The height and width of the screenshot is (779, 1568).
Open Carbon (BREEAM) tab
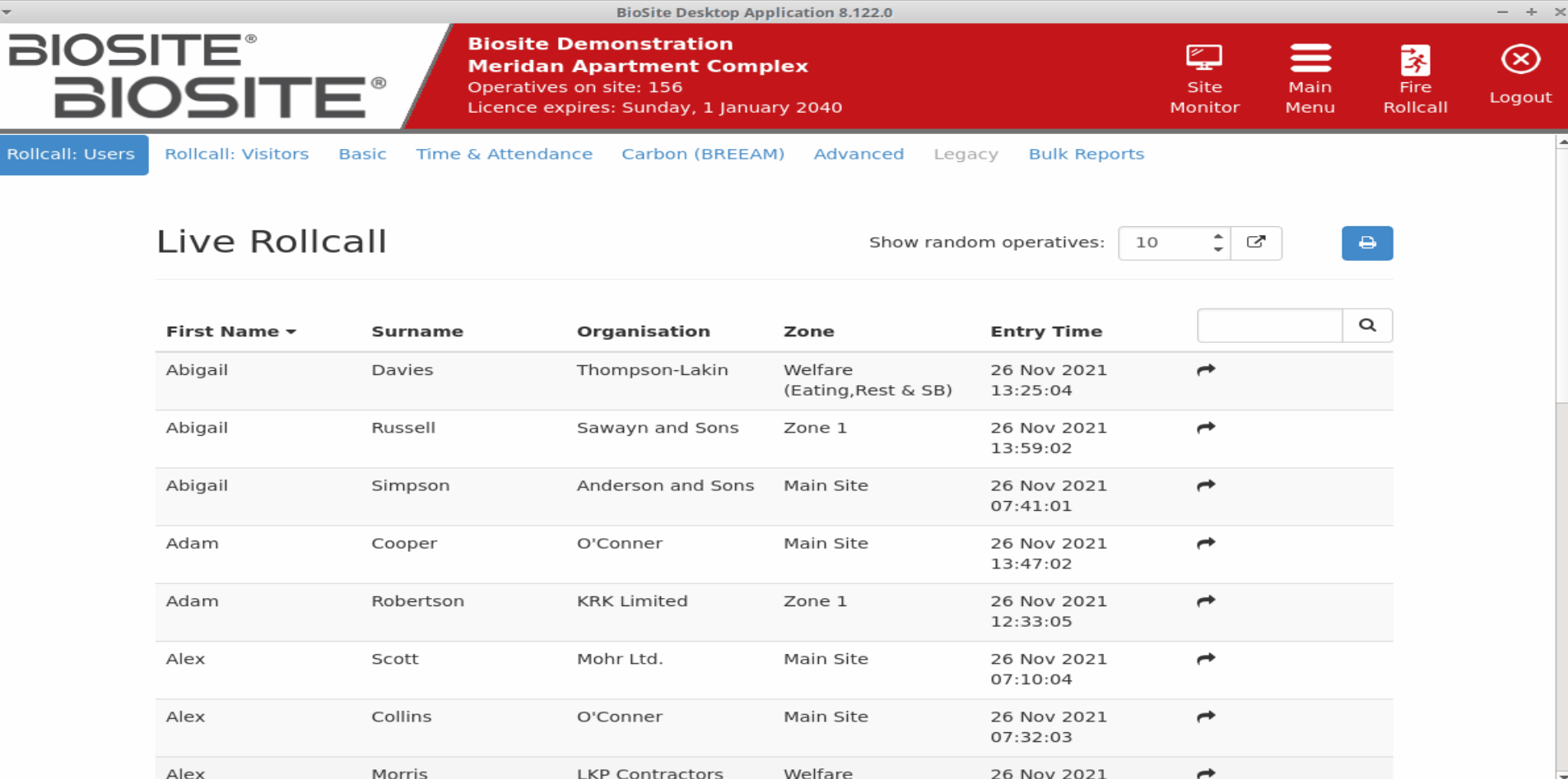coord(703,154)
